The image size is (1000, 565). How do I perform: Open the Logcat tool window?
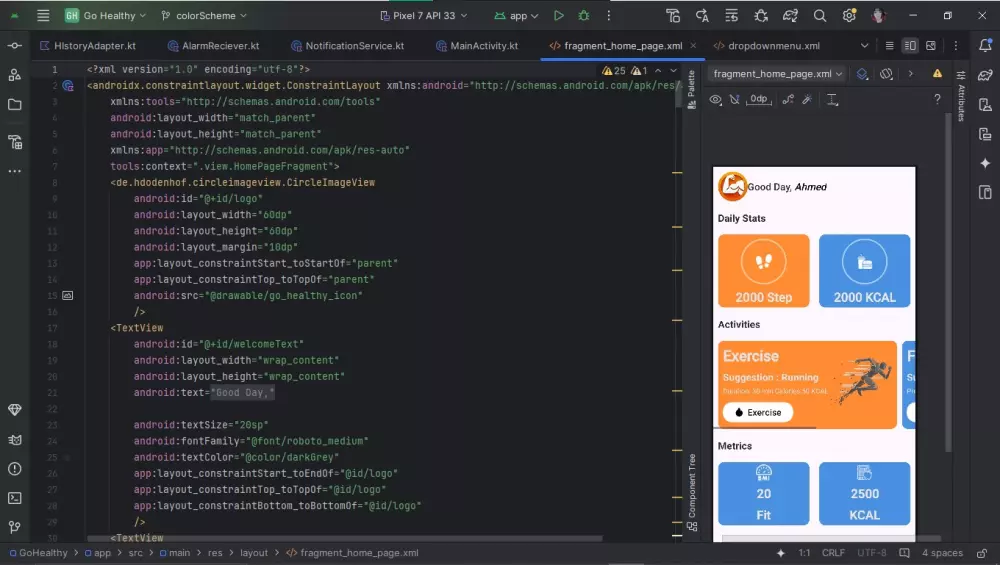[15, 439]
